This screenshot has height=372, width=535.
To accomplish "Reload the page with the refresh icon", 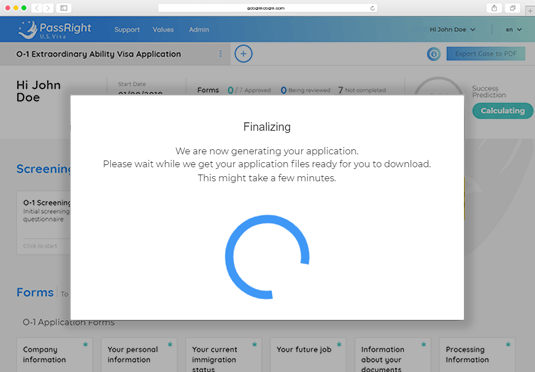I will [372, 8].
